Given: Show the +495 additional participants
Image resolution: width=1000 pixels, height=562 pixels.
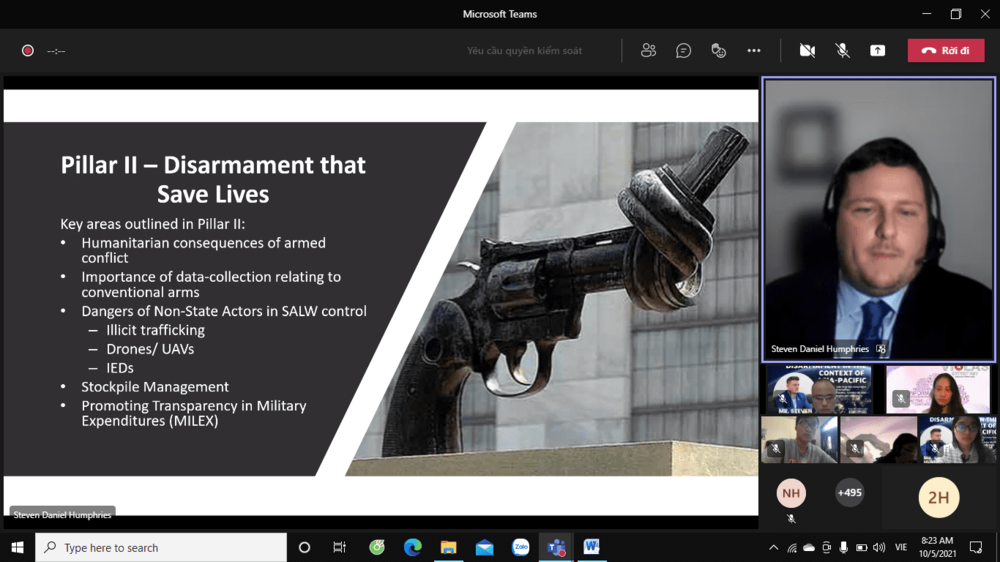Looking at the screenshot, I should click(849, 492).
